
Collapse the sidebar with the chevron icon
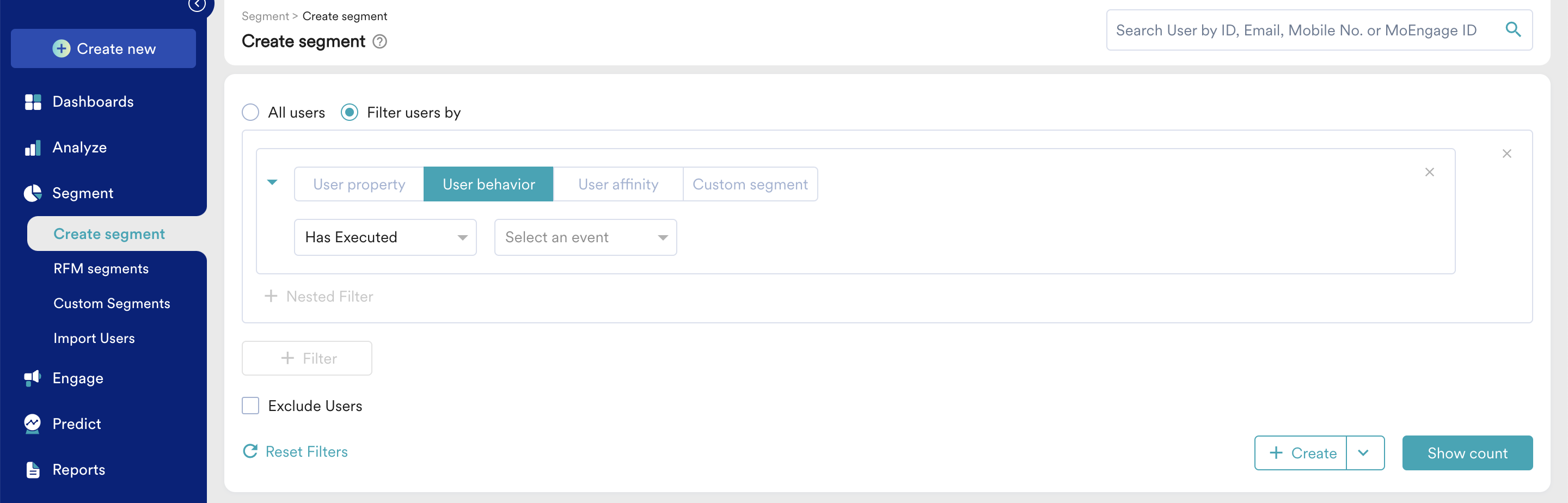197,4
